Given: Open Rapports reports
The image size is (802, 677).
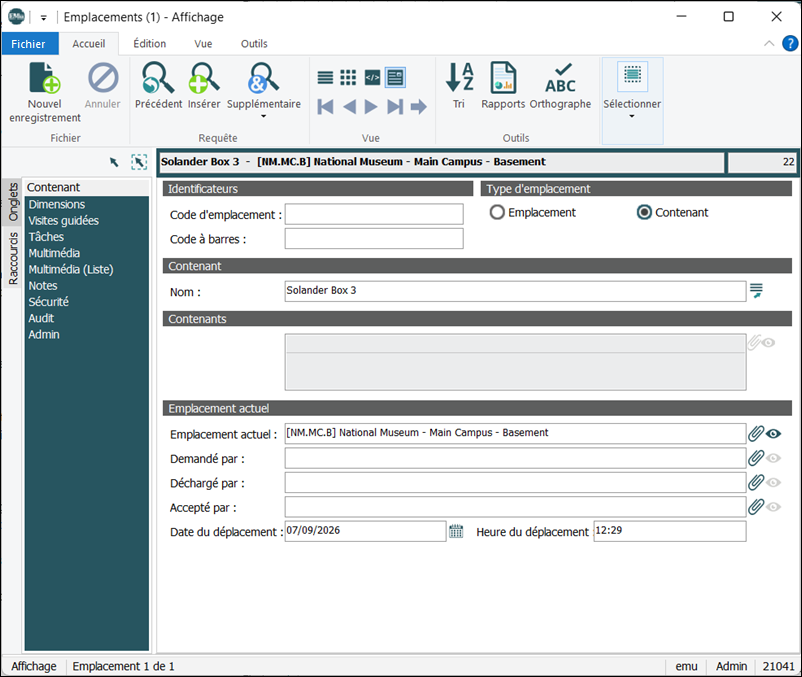Looking at the screenshot, I should click(503, 85).
